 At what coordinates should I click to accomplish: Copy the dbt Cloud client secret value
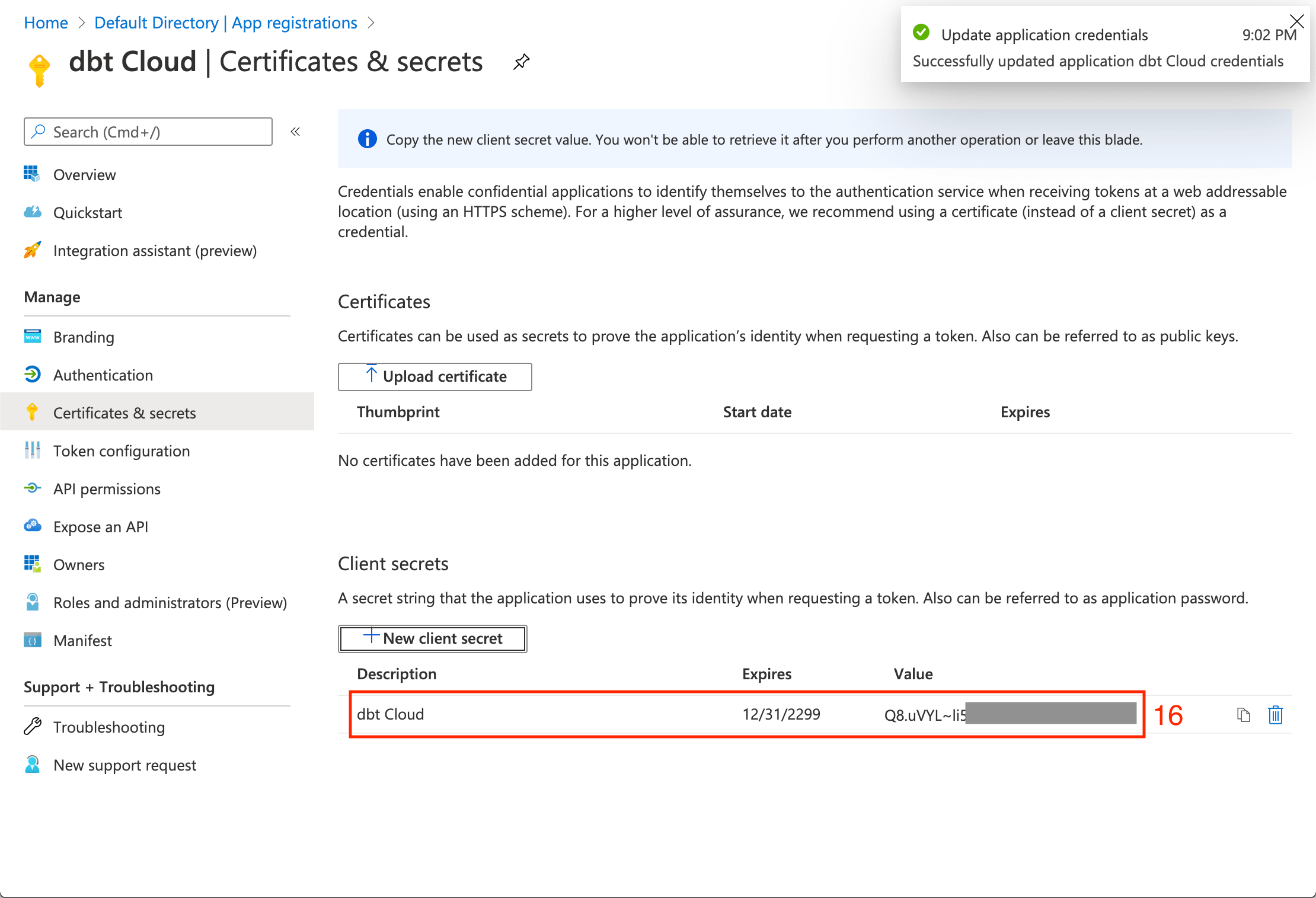pos(1243,715)
